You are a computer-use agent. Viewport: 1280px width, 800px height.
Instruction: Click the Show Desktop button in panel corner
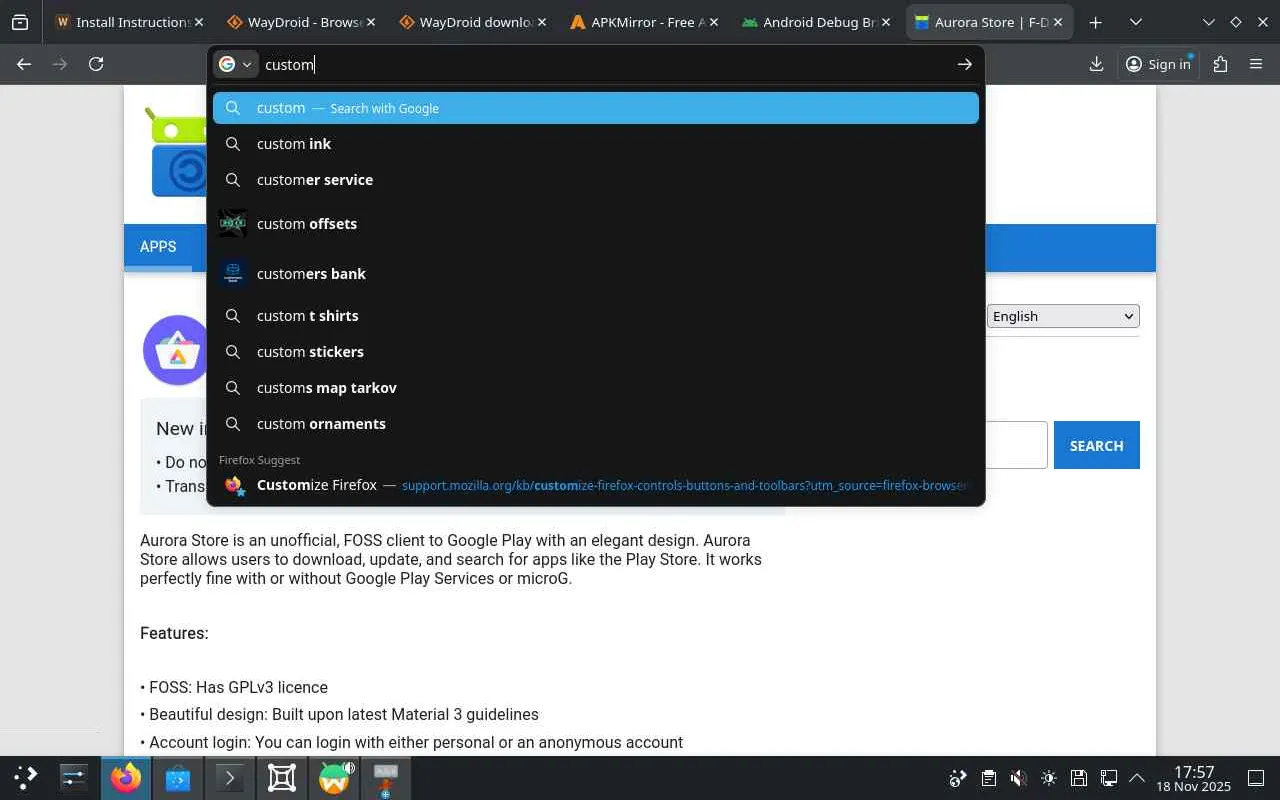[1256, 778]
